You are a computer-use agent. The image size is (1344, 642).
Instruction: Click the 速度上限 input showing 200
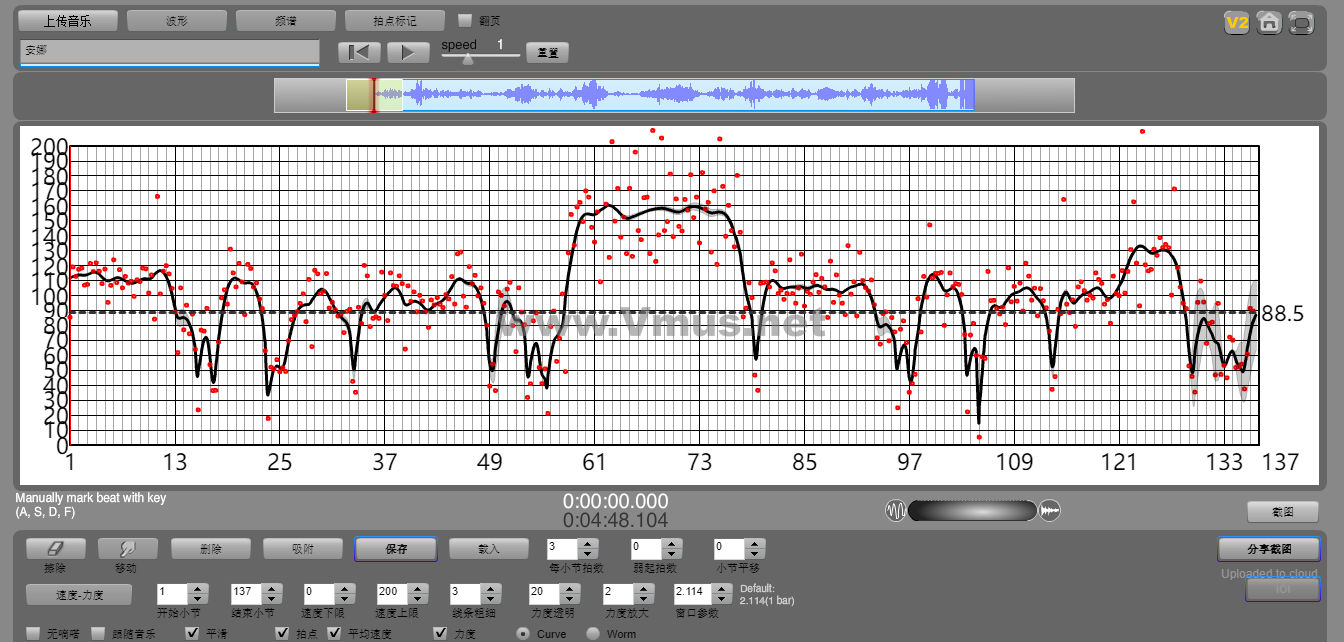tap(394, 592)
